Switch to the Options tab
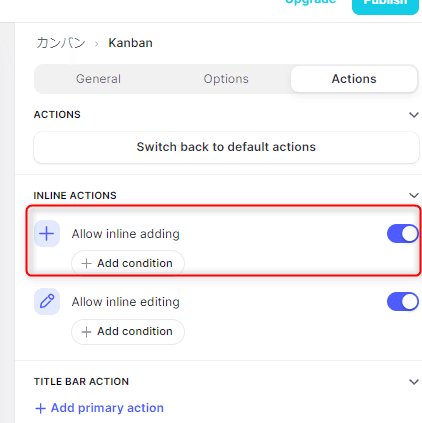 (x=226, y=79)
